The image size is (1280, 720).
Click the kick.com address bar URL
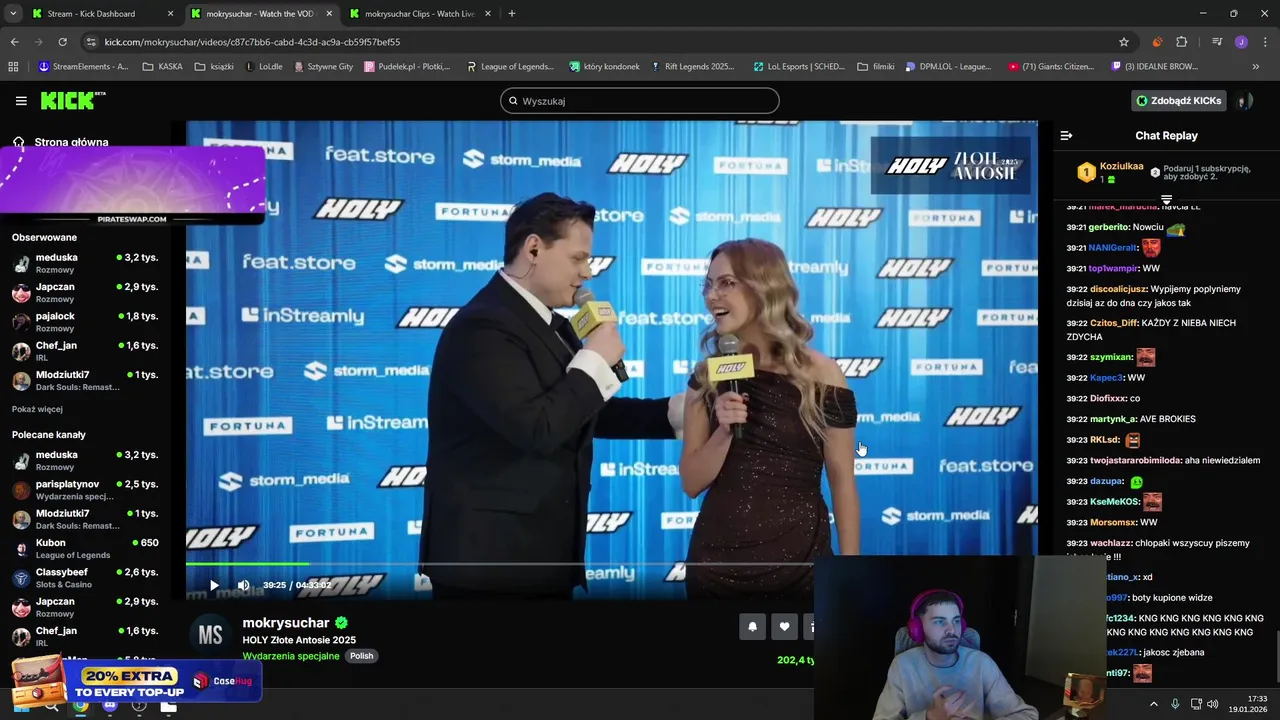click(x=252, y=42)
